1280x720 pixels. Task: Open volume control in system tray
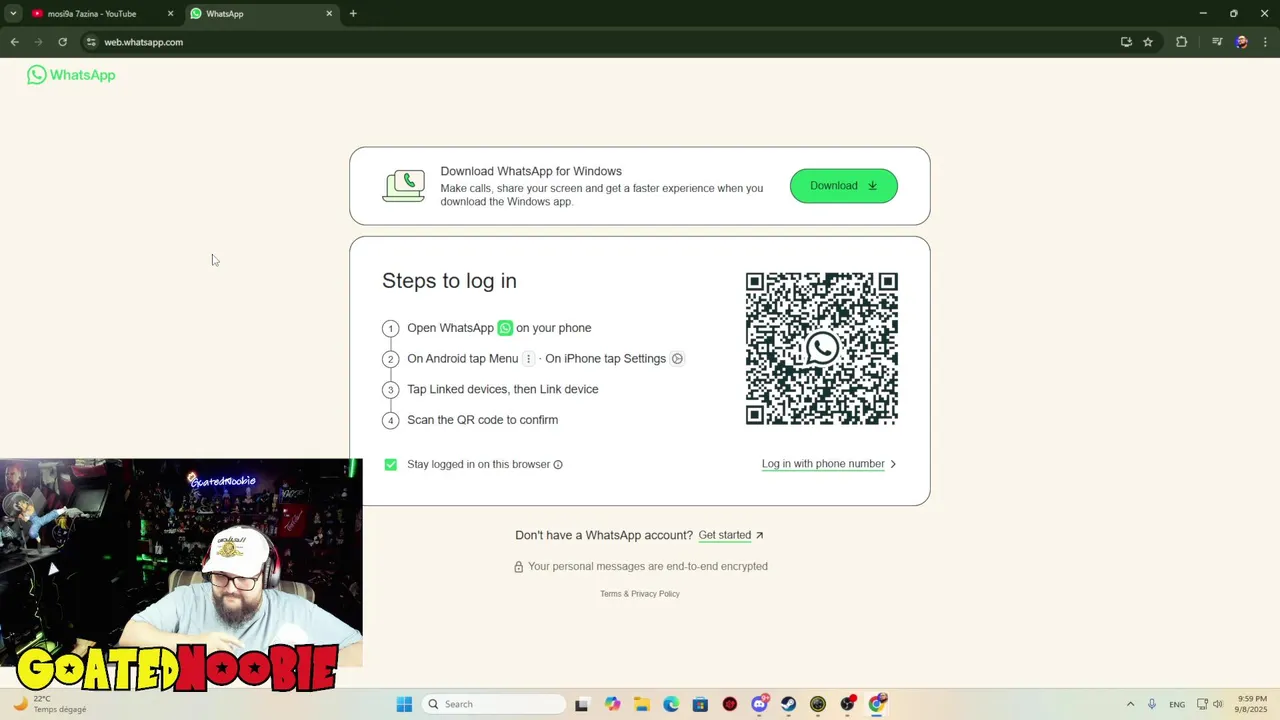coord(1218,704)
